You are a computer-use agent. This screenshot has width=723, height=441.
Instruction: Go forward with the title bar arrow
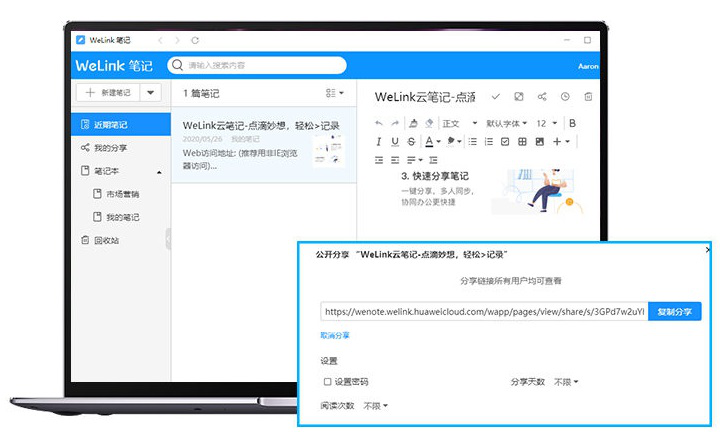(x=177, y=40)
